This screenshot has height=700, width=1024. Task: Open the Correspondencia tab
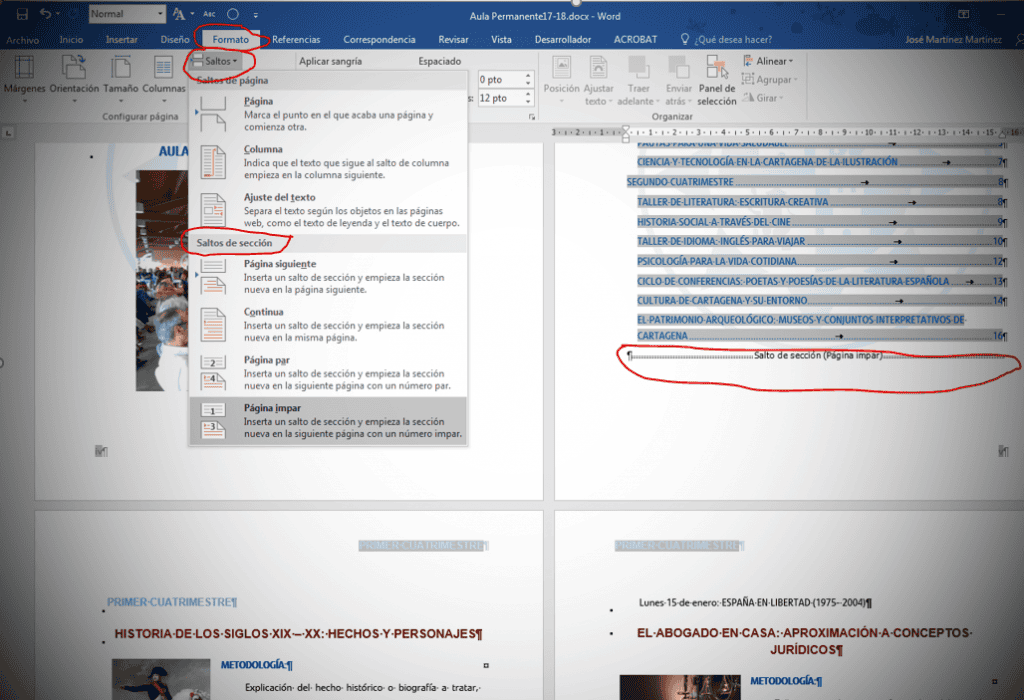point(379,40)
